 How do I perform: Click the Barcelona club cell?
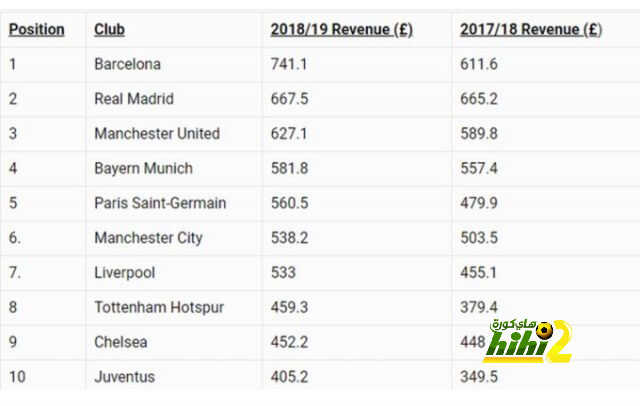127,64
